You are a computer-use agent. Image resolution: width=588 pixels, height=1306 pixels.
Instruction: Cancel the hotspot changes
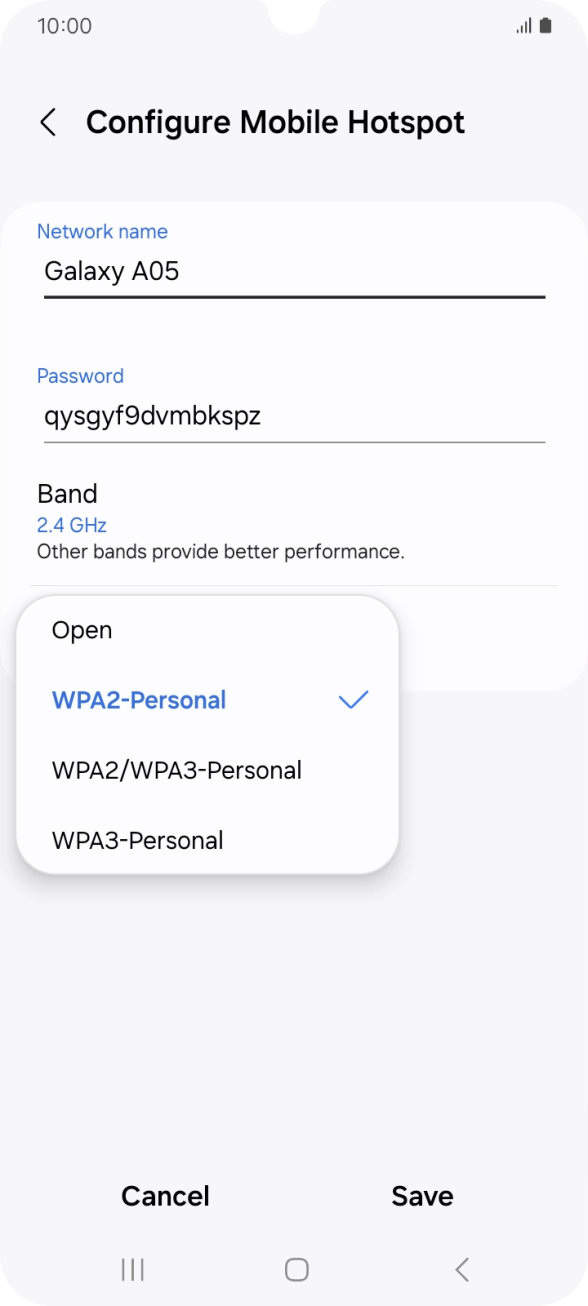(x=165, y=1195)
